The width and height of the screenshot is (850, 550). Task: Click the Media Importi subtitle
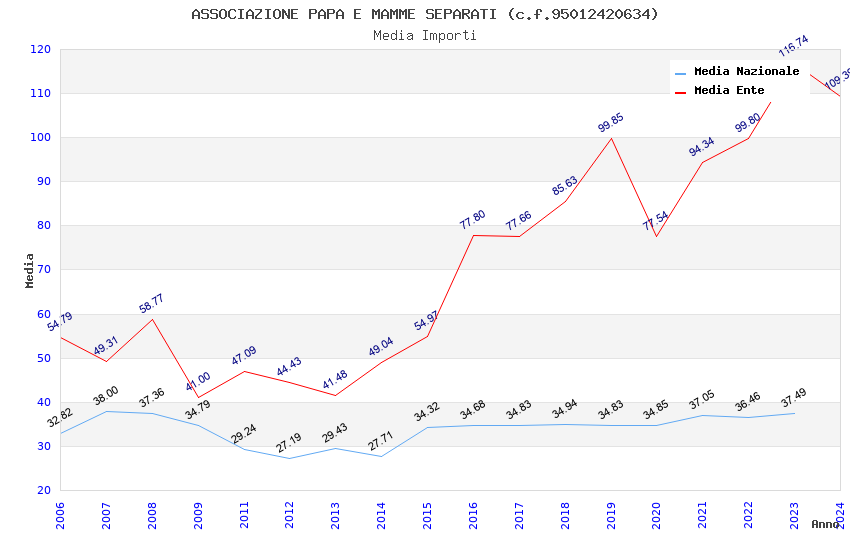pyautogui.click(x=424, y=35)
